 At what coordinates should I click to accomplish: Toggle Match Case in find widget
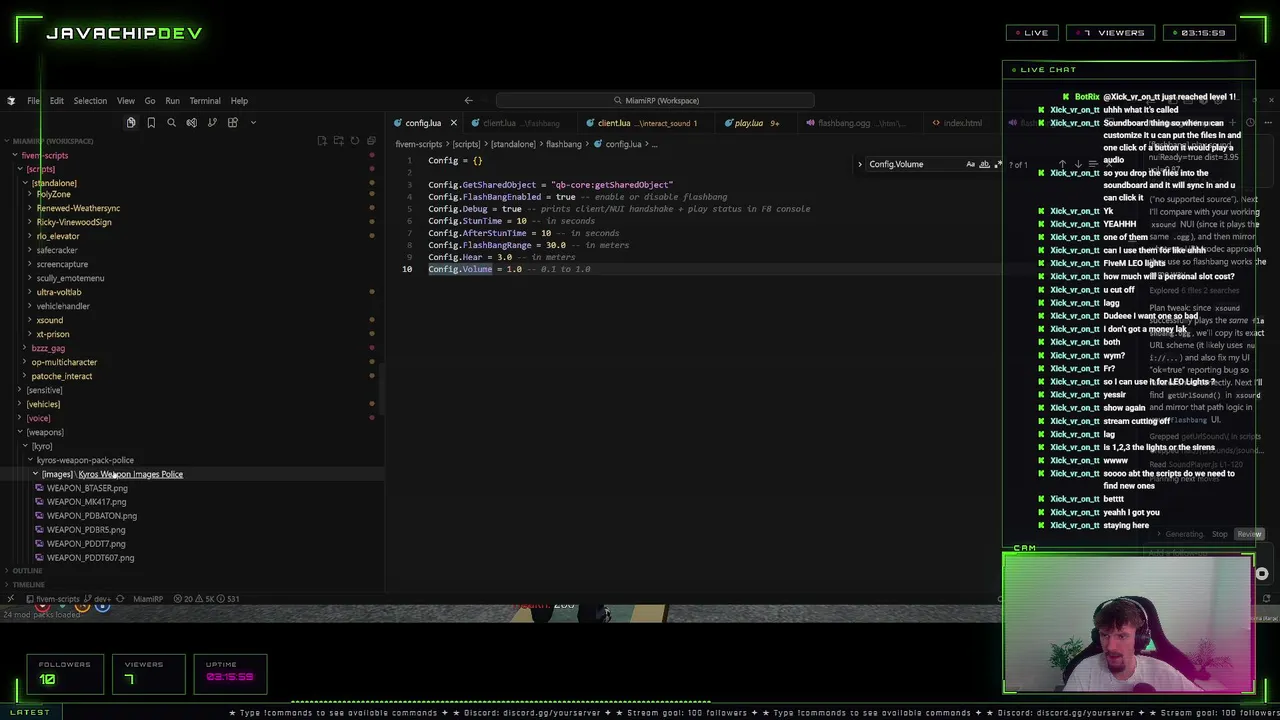pyautogui.click(x=970, y=164)
